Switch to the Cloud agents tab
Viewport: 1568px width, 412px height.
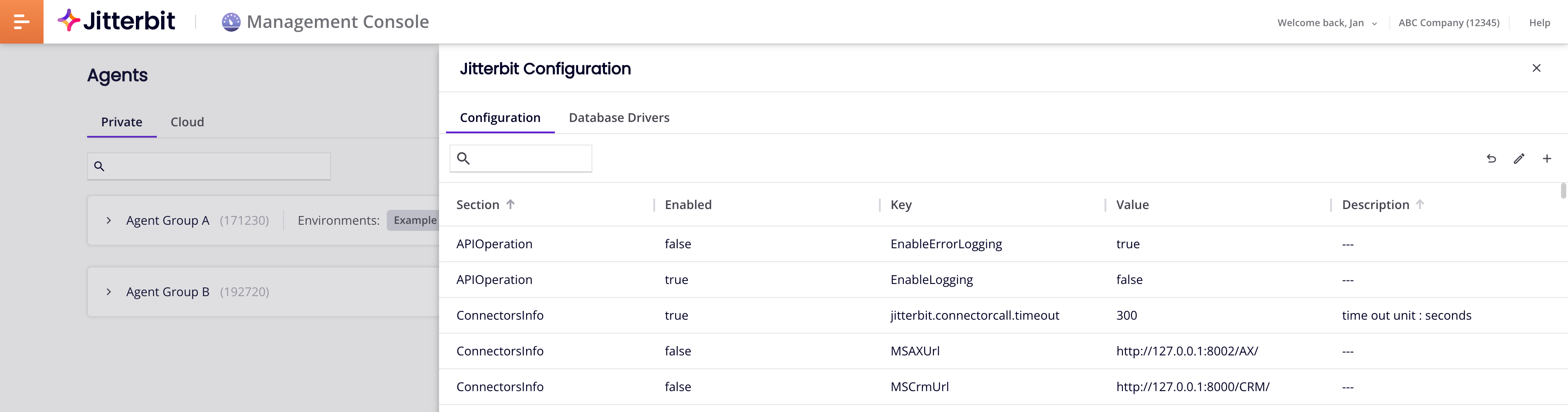pyautogui.click(x=187, y=122)
